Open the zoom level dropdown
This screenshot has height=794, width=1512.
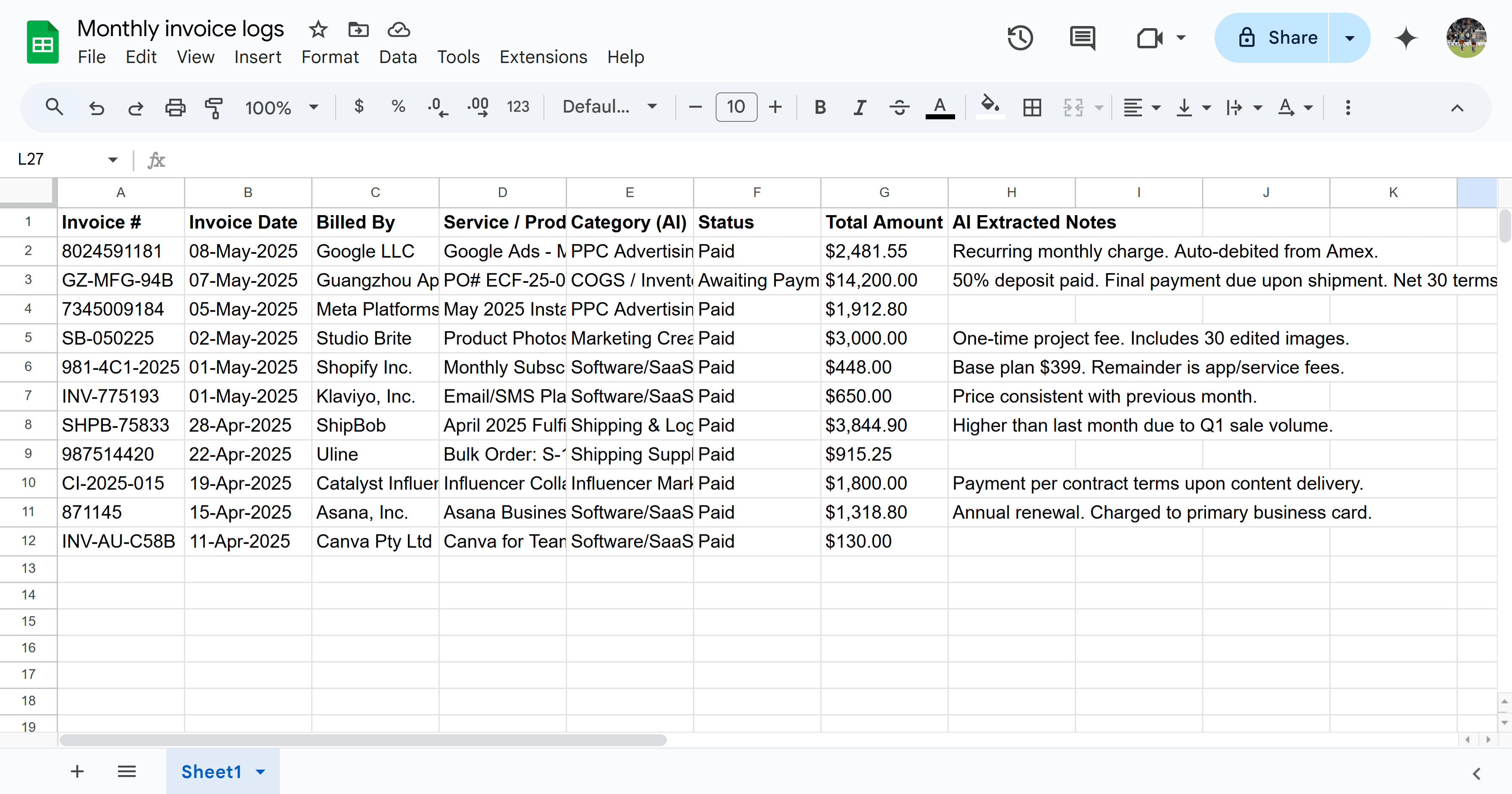pyautogui.click(x=281, y=108)
